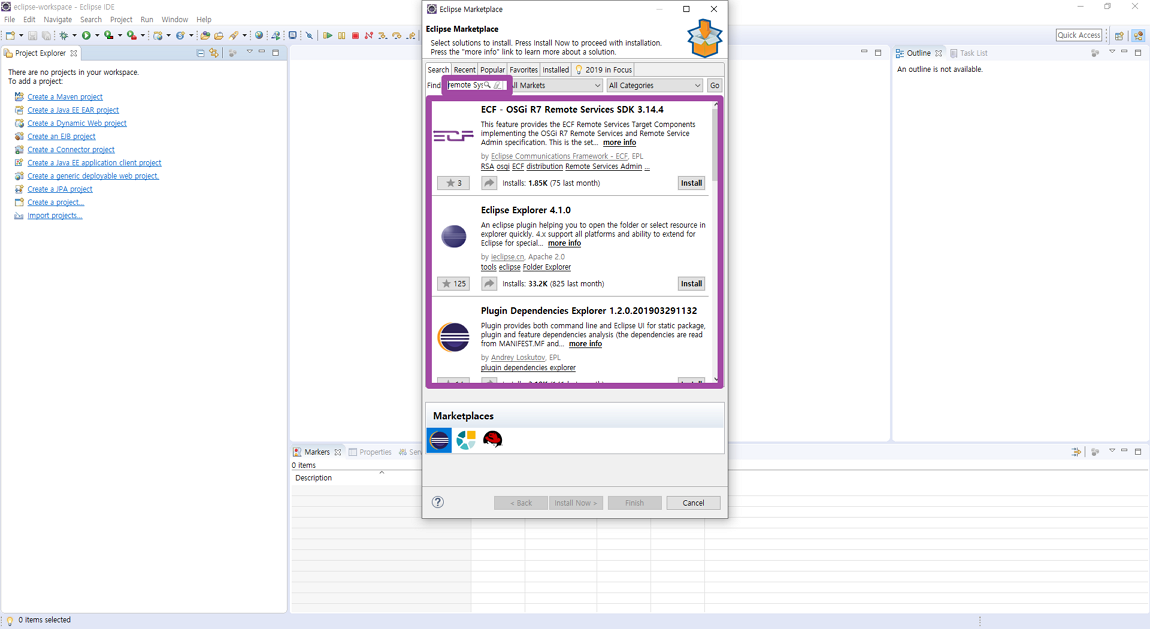Switch to the Popular tab

(492, 70)
